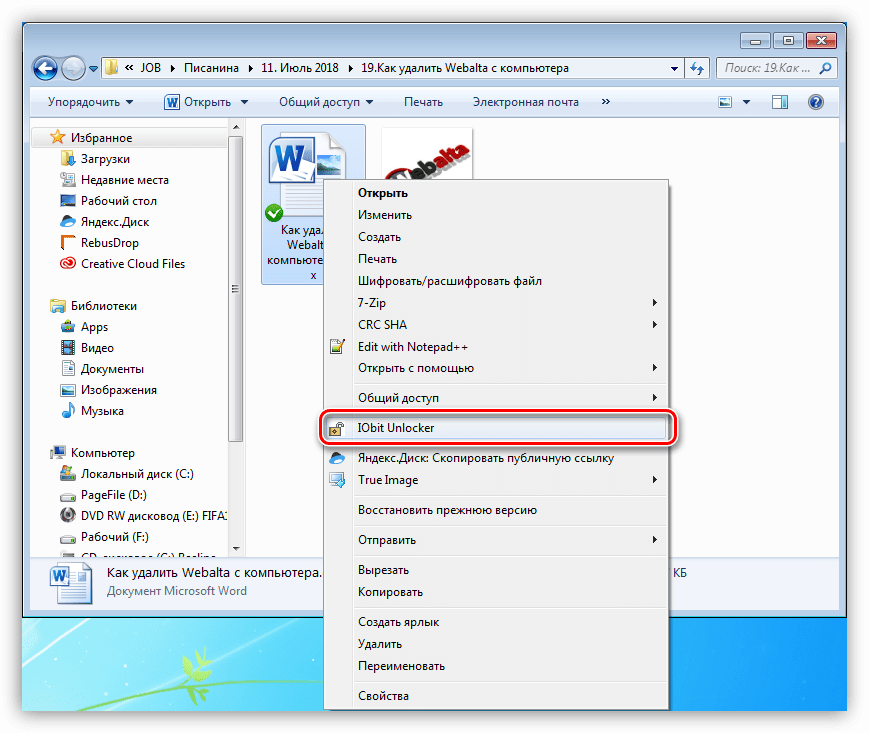Image resolution: width=869 pixels, height=733 pixels.
Task: Expand the arrow next to toolbar Открыть
Action: pyautogui.click(x=244, y=102)
